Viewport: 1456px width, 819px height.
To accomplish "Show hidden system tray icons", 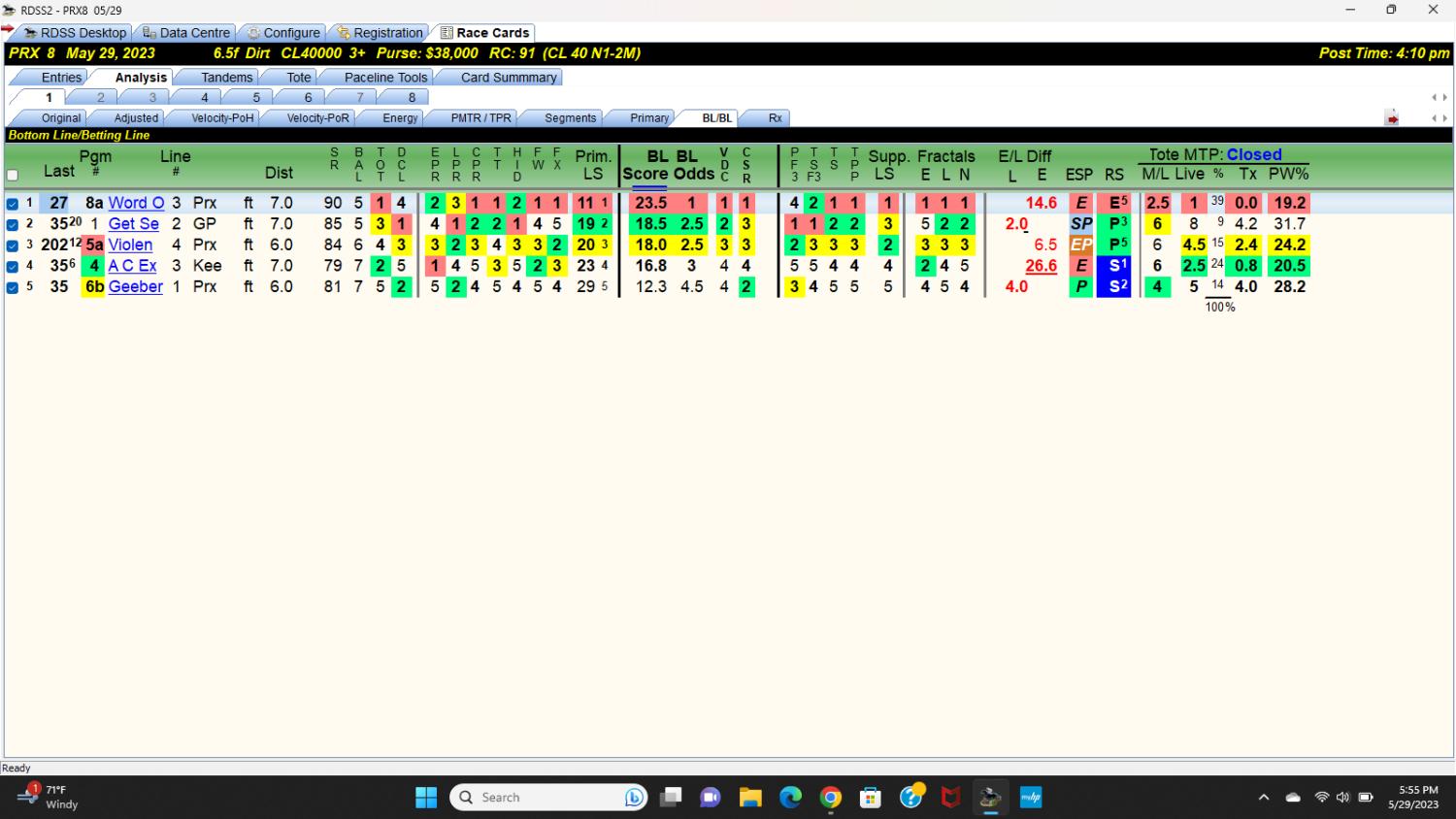I will 1264,798.
